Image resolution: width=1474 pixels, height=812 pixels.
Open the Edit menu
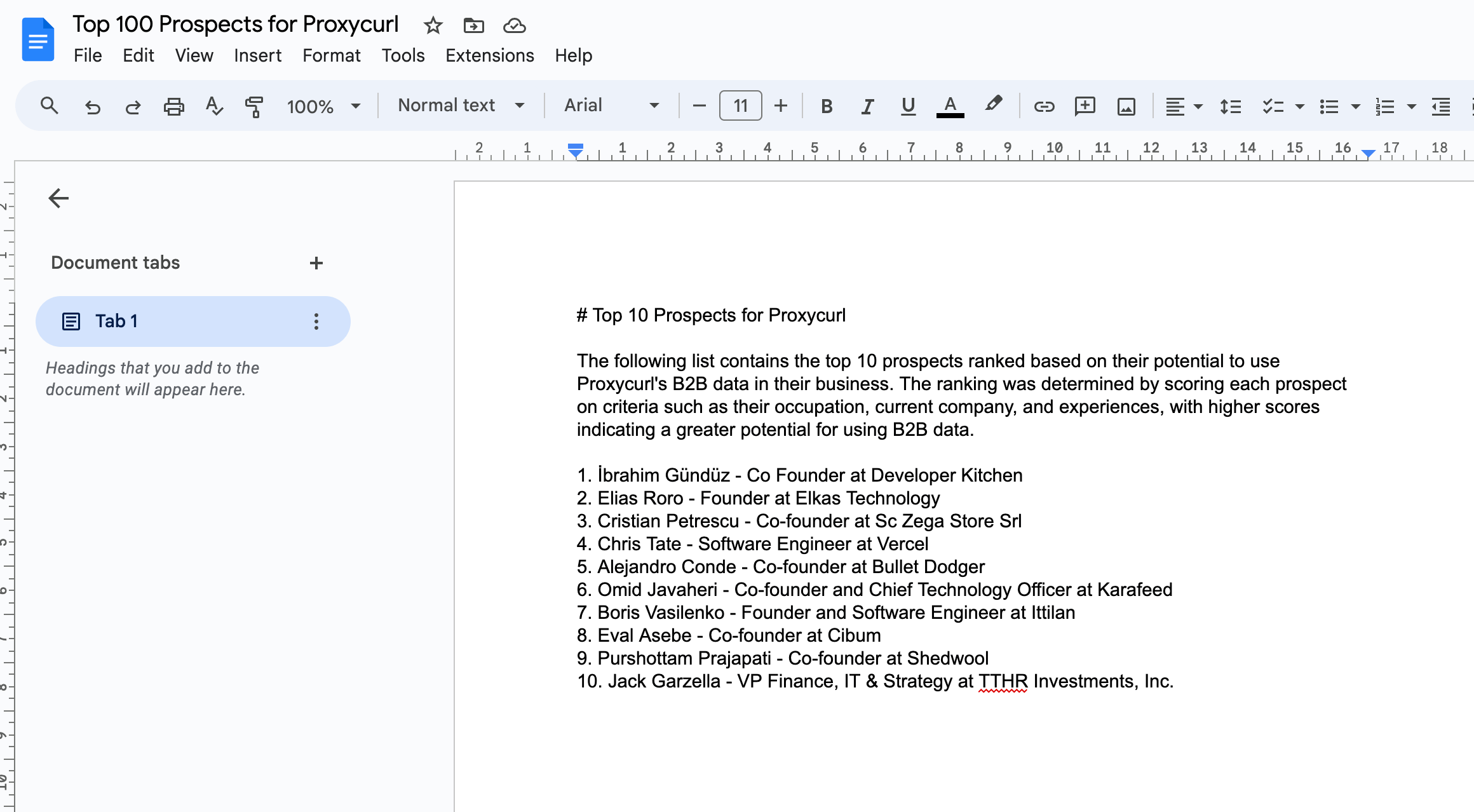point(139,55)
